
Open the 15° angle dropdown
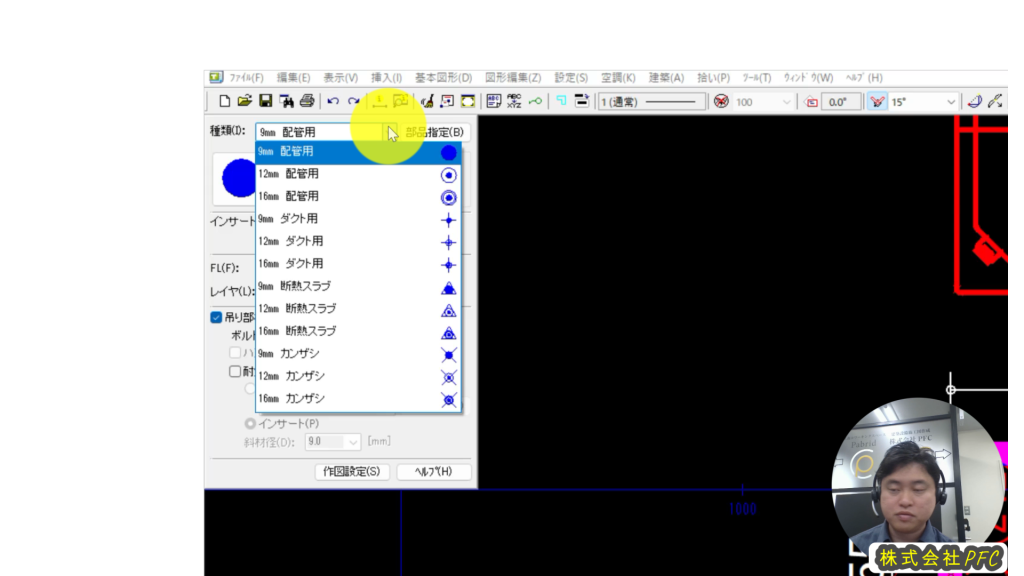[951, 101]
